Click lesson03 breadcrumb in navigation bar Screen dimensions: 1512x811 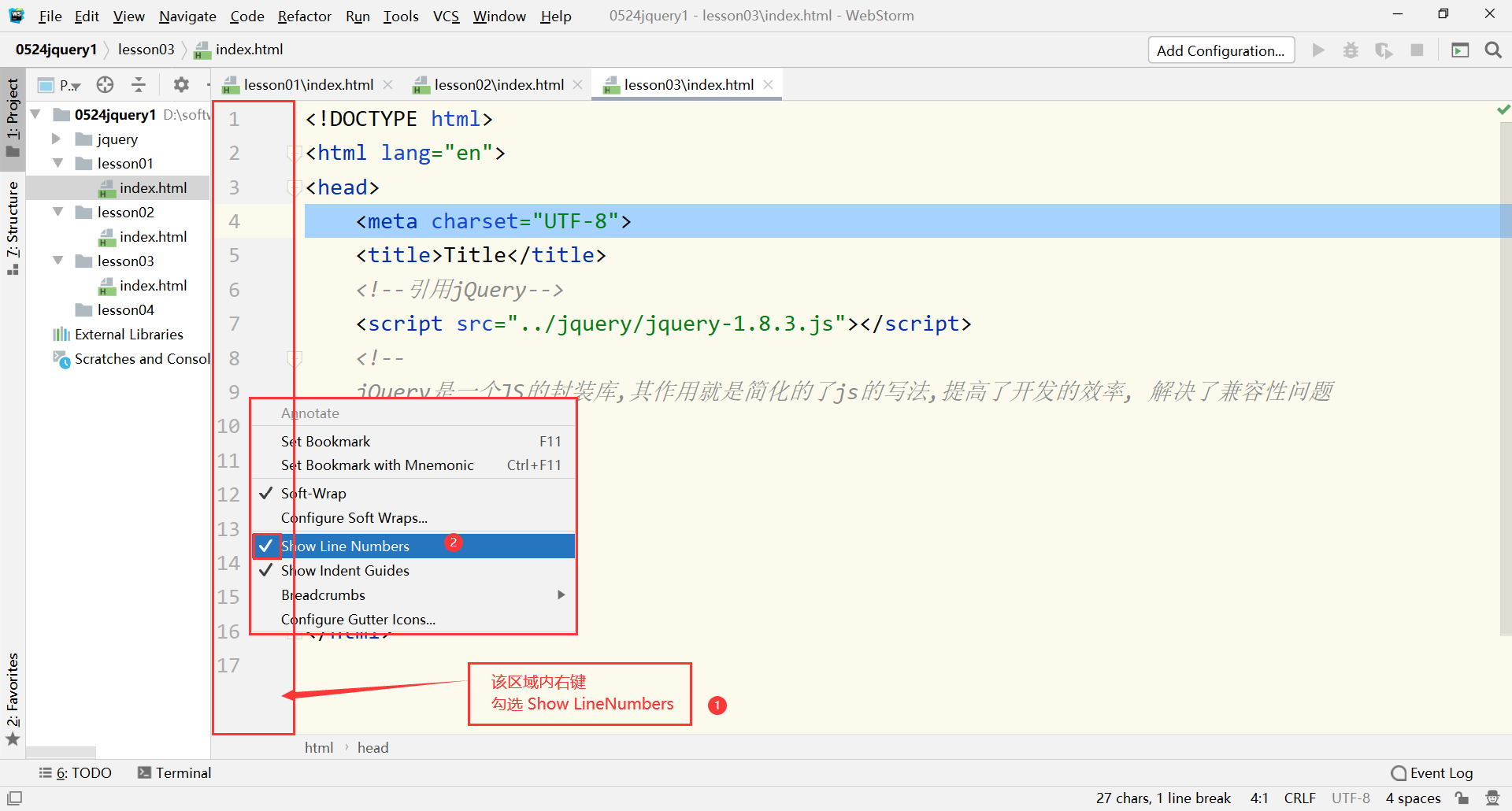click(146, 50)
